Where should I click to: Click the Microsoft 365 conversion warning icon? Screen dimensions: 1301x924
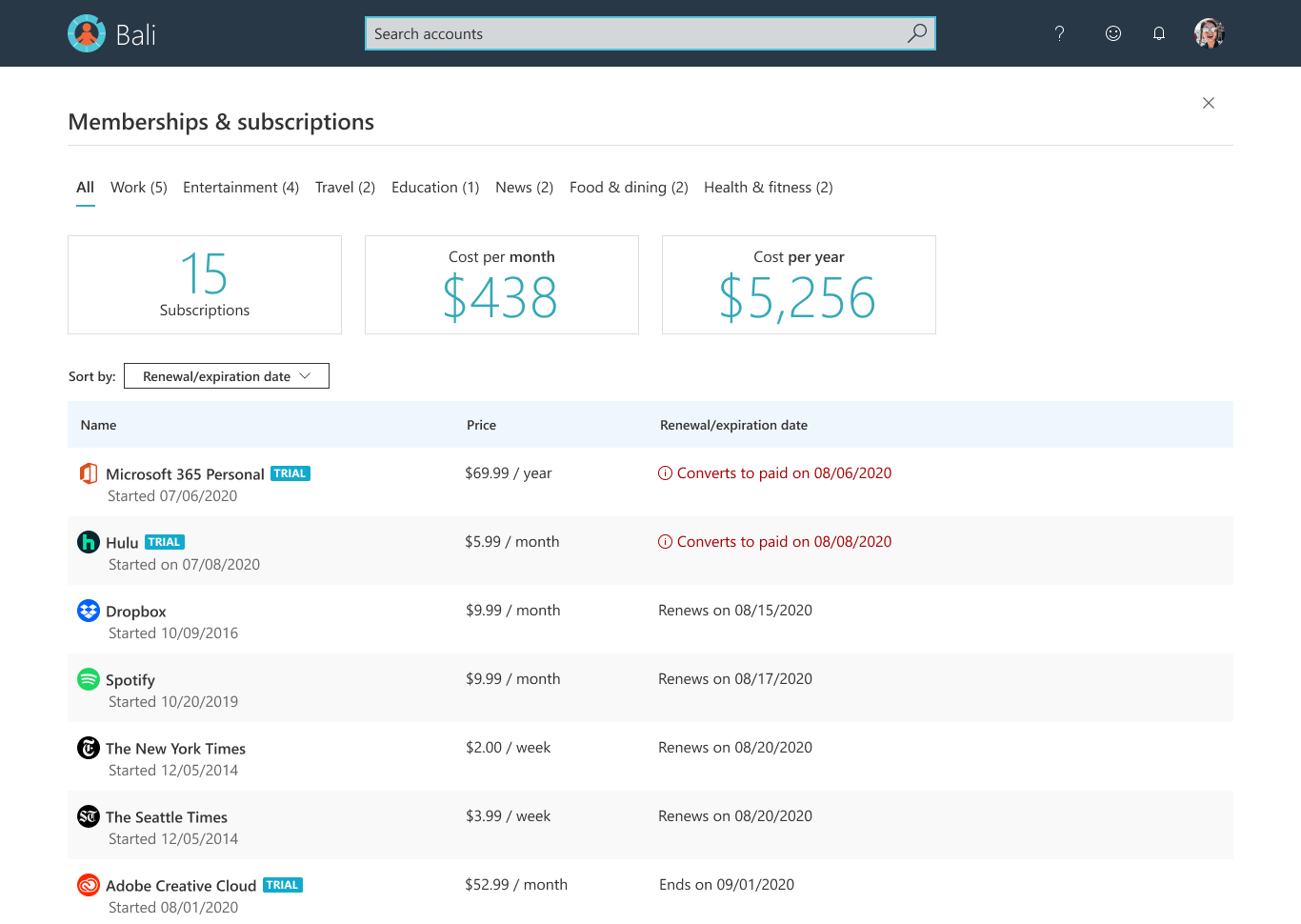point(665,473)
